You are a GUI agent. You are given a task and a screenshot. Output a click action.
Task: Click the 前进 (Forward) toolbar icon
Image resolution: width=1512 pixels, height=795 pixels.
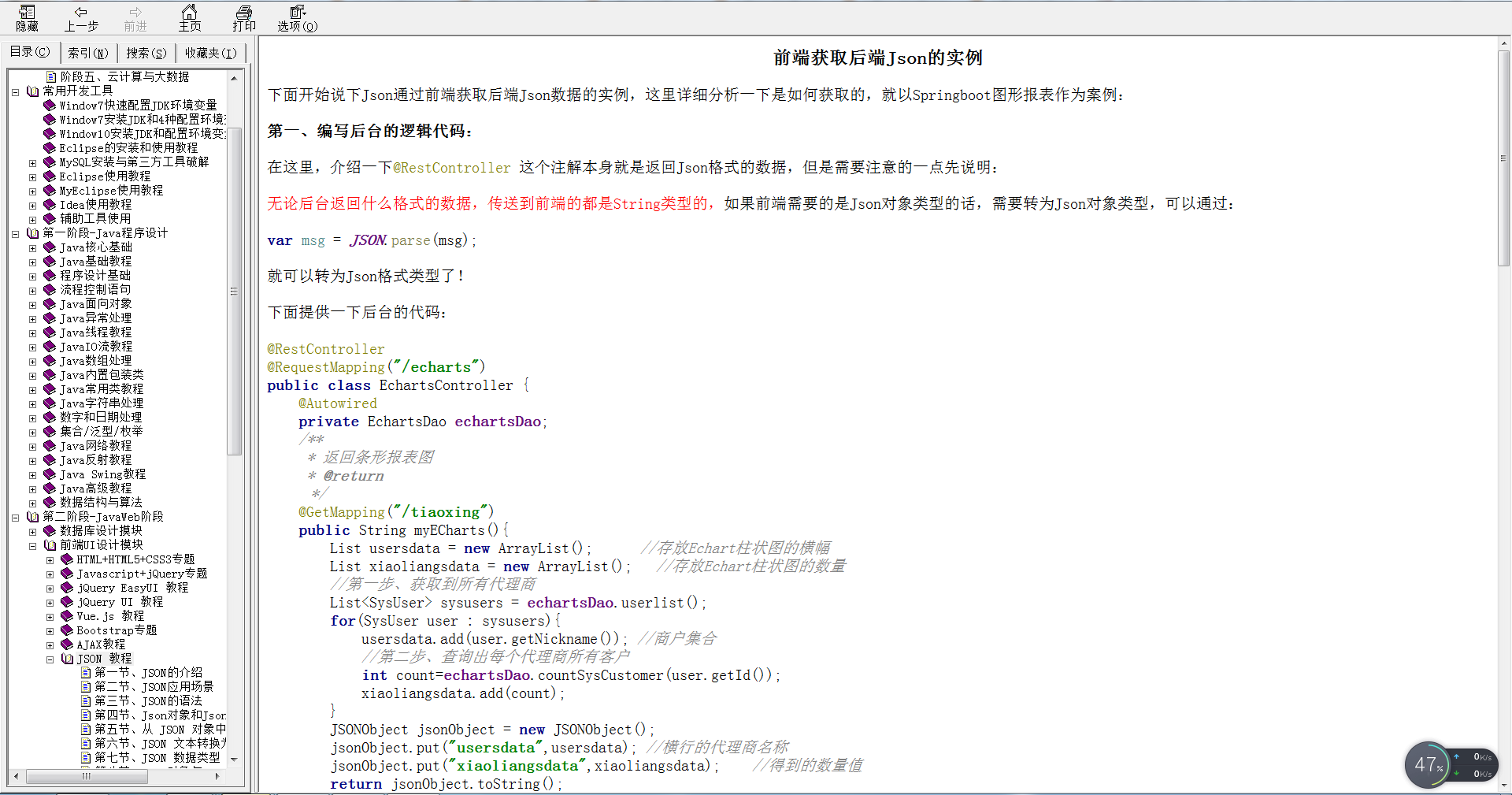(x=135, y=18)
